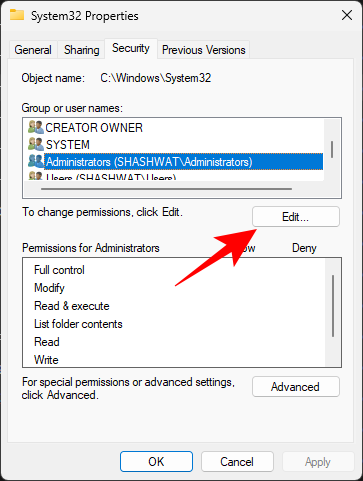Select CREATOR OWNER in the group list

click(94, 127)
